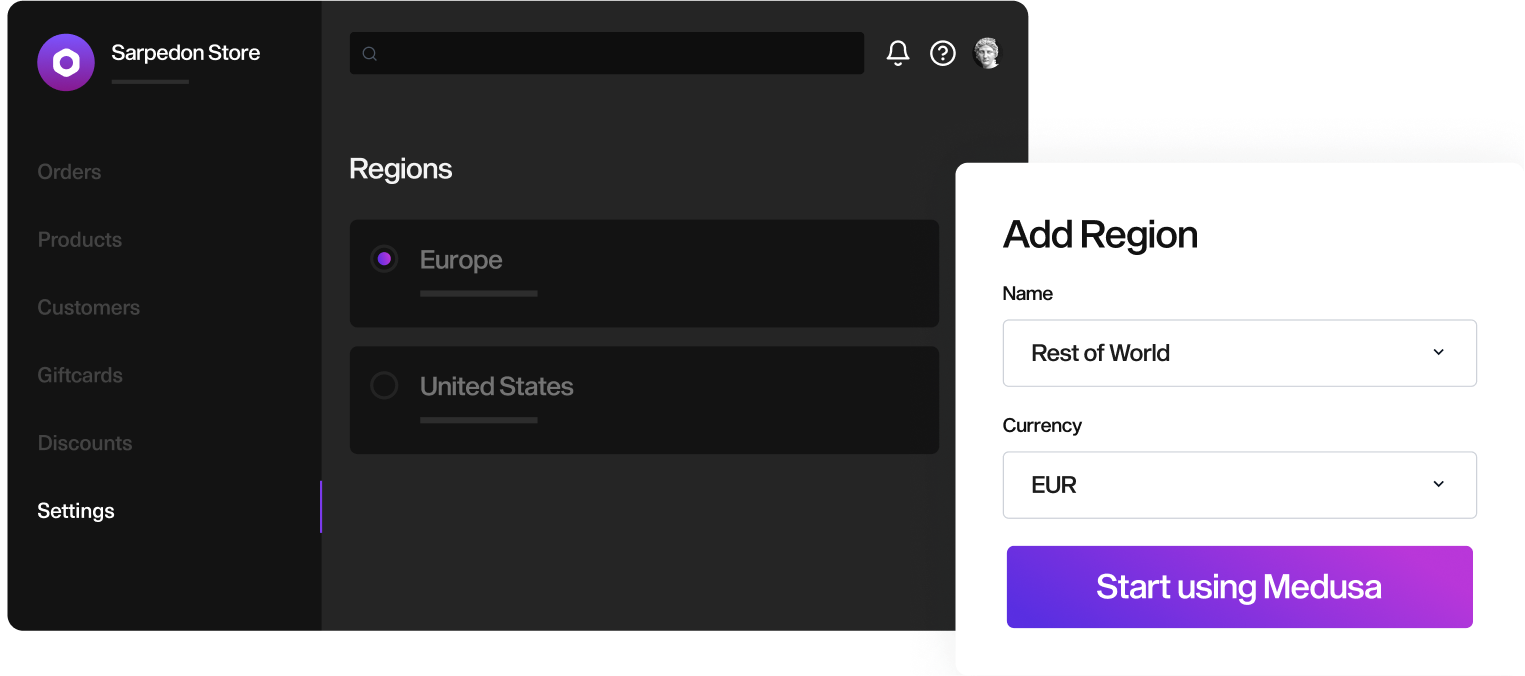
Task: Click the Start using Medusa button
Action: point(1240,587)
